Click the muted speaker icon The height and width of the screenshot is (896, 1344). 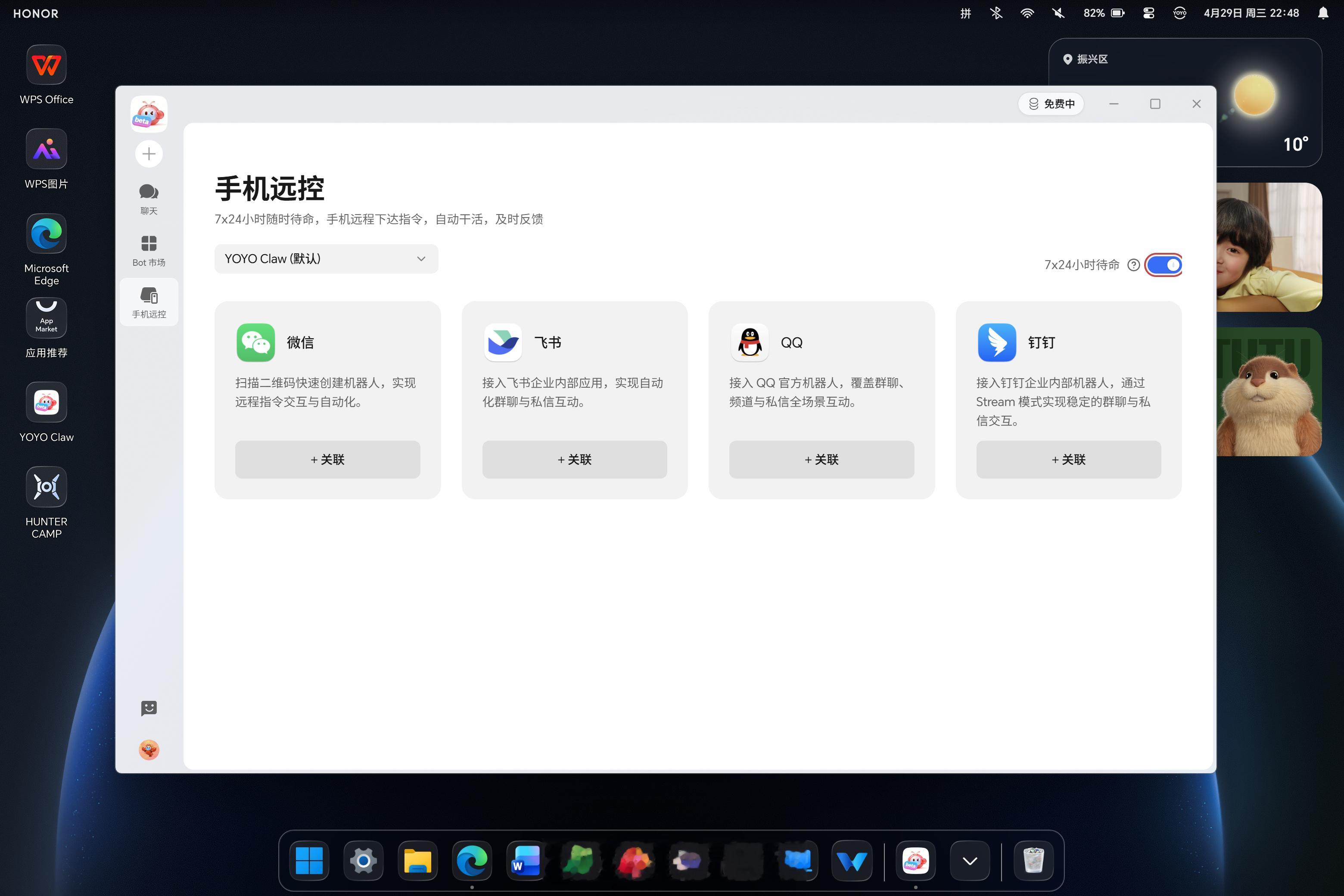point(1058,13)
